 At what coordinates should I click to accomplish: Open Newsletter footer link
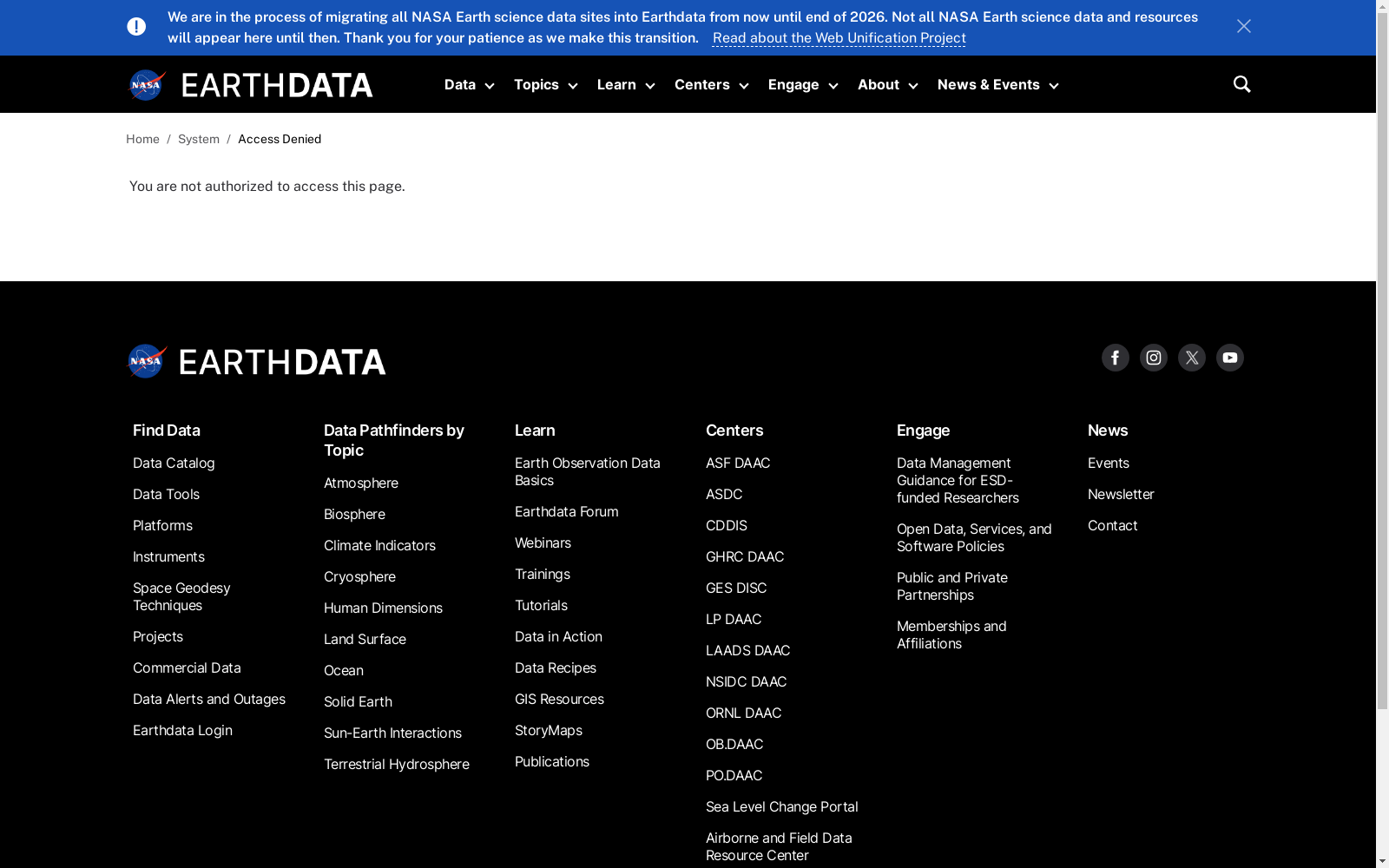click(1121, 495)
